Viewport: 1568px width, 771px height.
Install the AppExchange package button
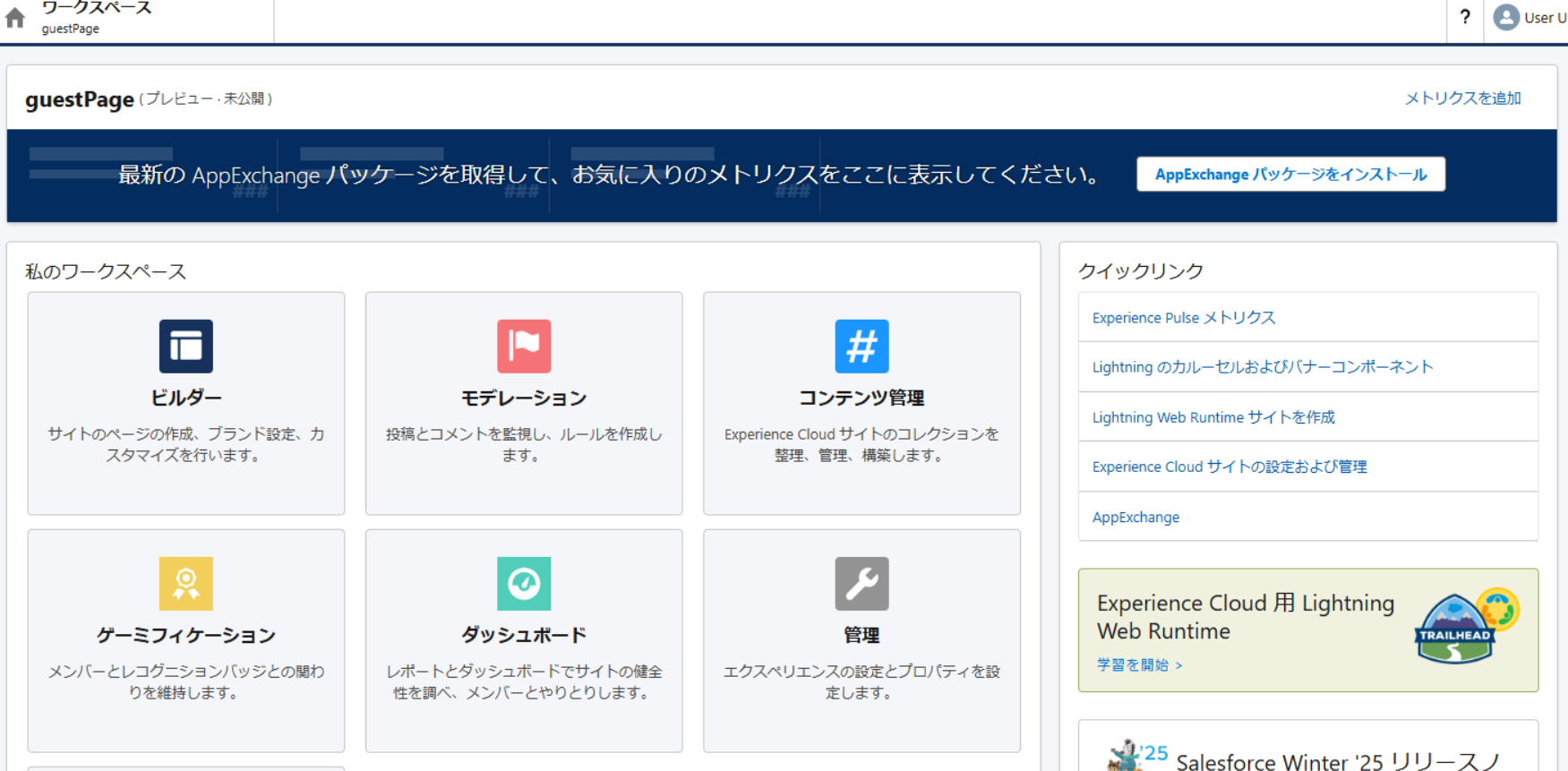1290,175
